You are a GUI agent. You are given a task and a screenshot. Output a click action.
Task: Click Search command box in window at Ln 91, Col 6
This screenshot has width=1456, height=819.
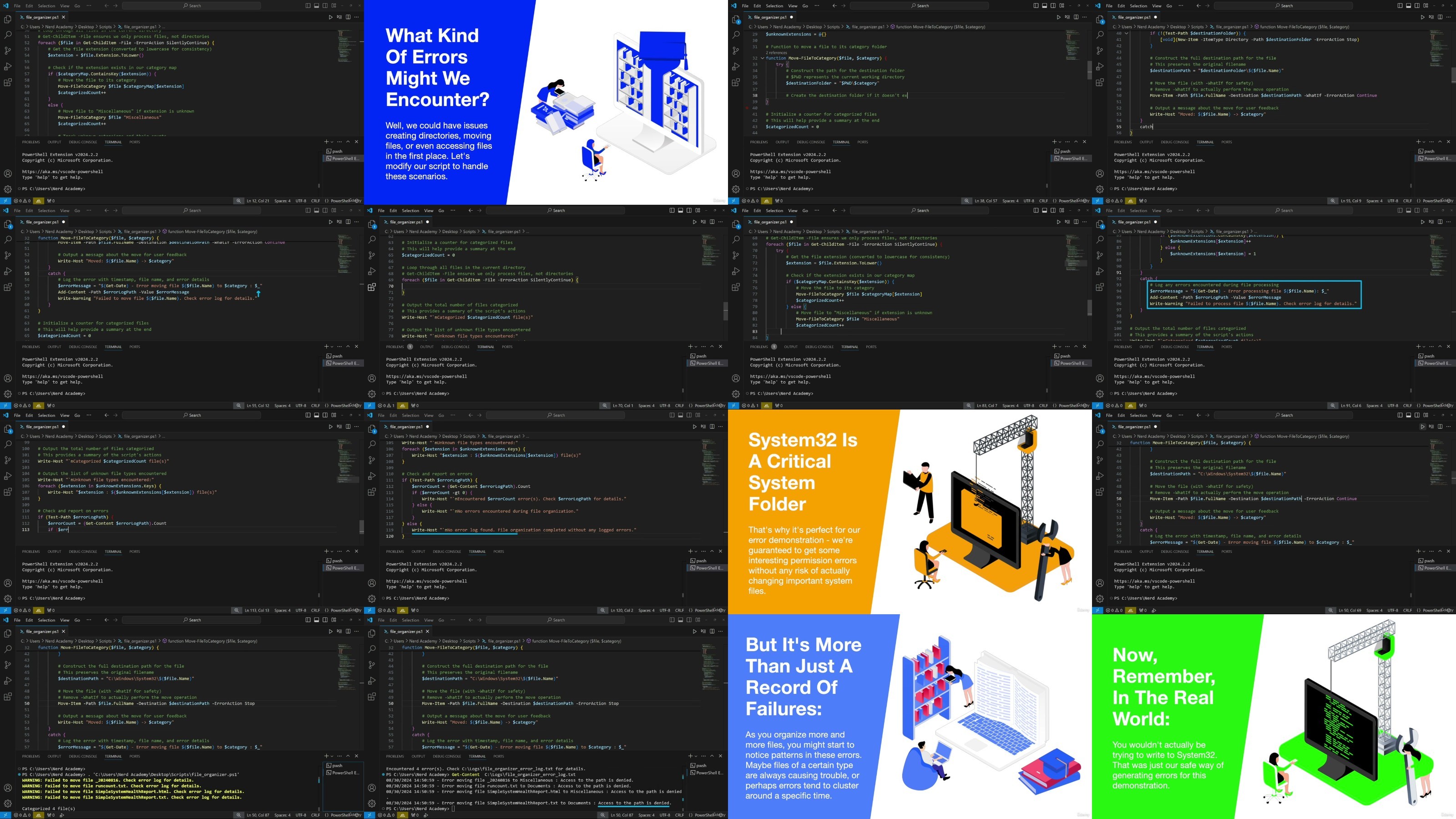tap(1283, 210)
